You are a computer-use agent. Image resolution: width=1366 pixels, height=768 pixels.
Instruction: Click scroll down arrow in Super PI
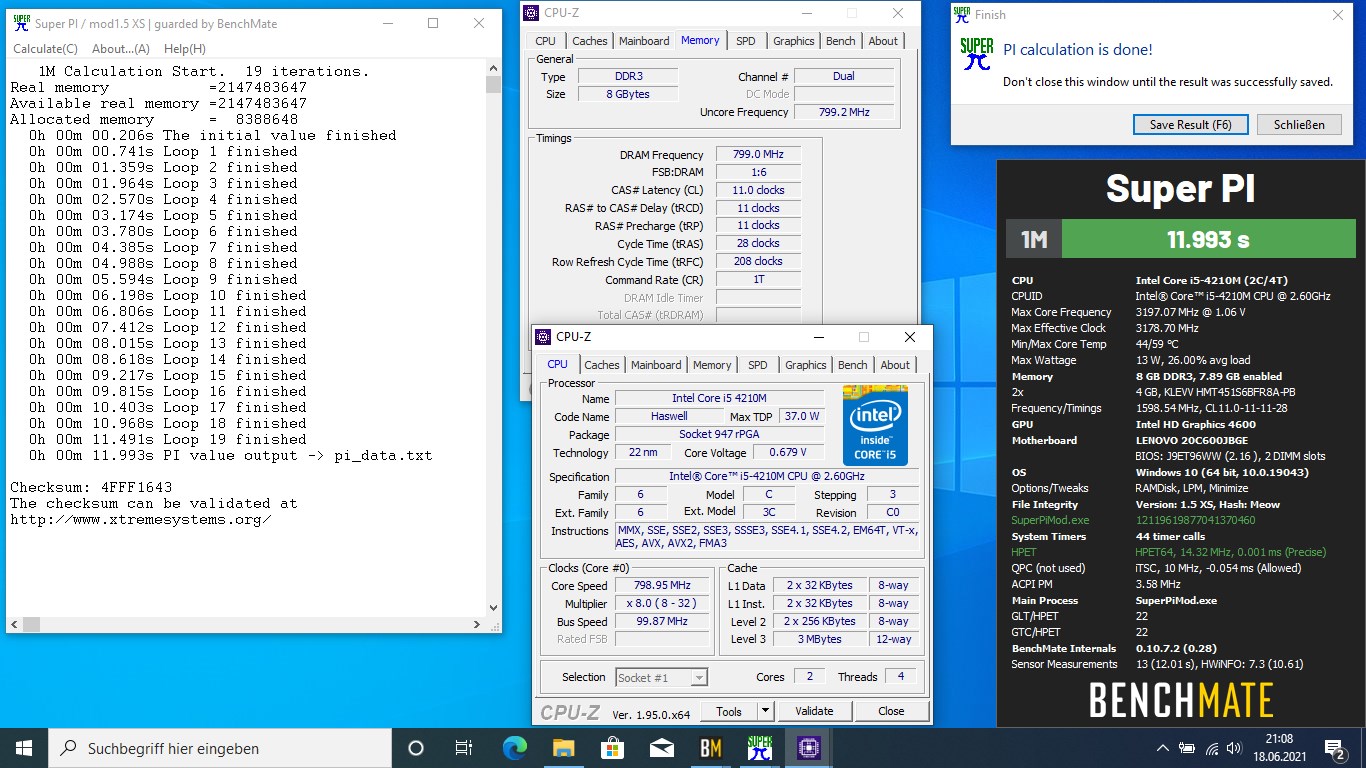(x=493, y=608)
